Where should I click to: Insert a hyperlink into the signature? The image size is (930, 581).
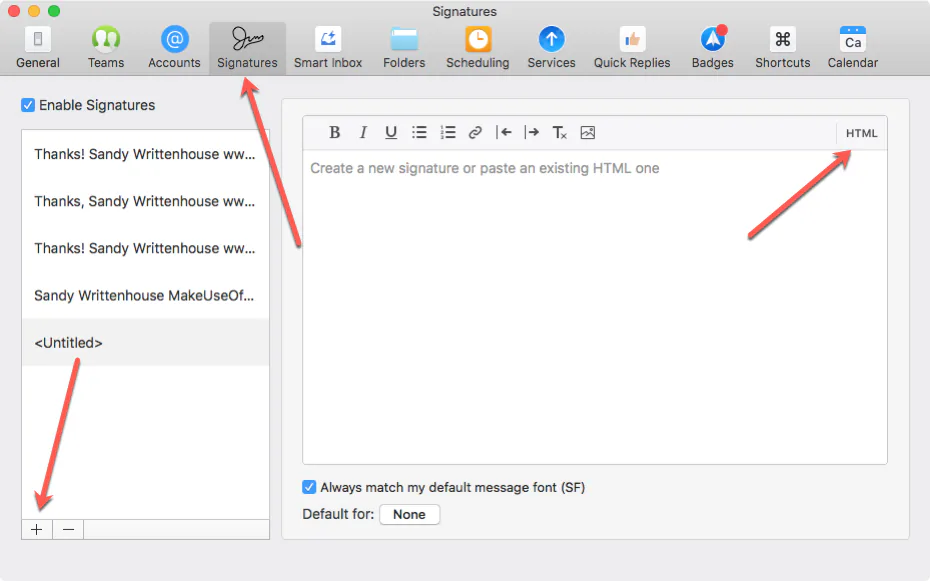tap(475, 133)
